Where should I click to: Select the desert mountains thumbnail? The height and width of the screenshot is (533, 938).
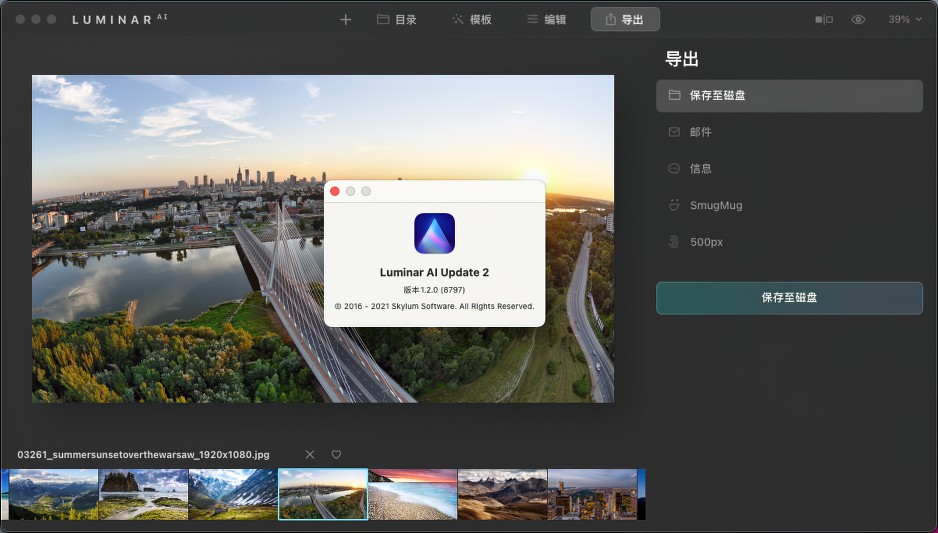[502, 494]
